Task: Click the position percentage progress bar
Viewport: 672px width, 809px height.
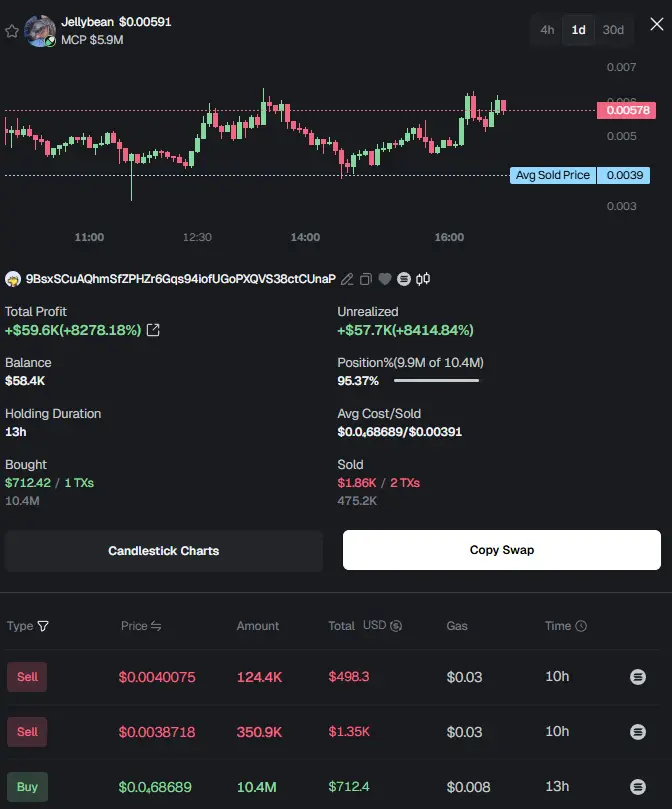Action: click(437, 381)
